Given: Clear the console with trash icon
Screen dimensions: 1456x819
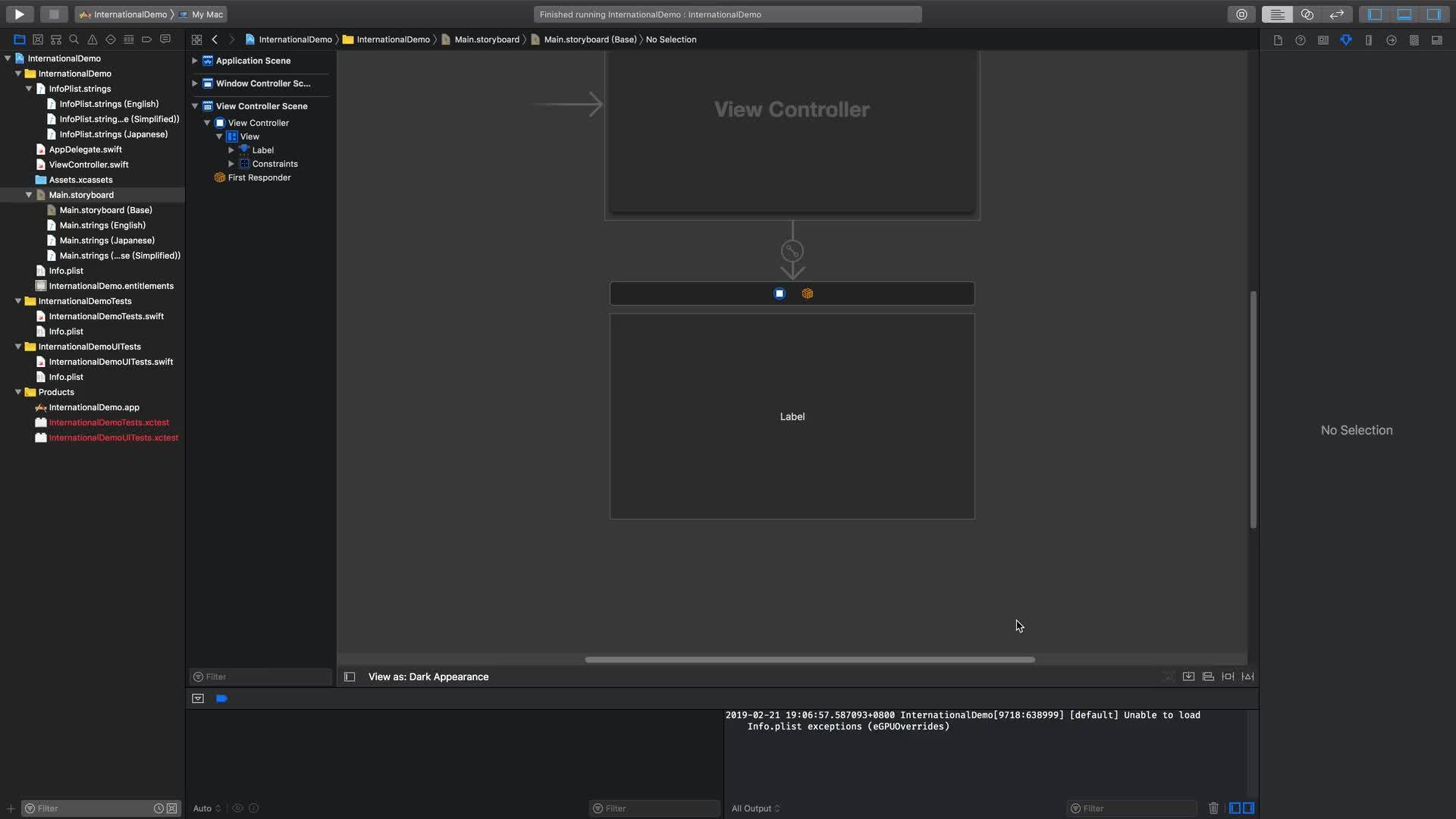Looking at the screenshot, I should 1213,808.
